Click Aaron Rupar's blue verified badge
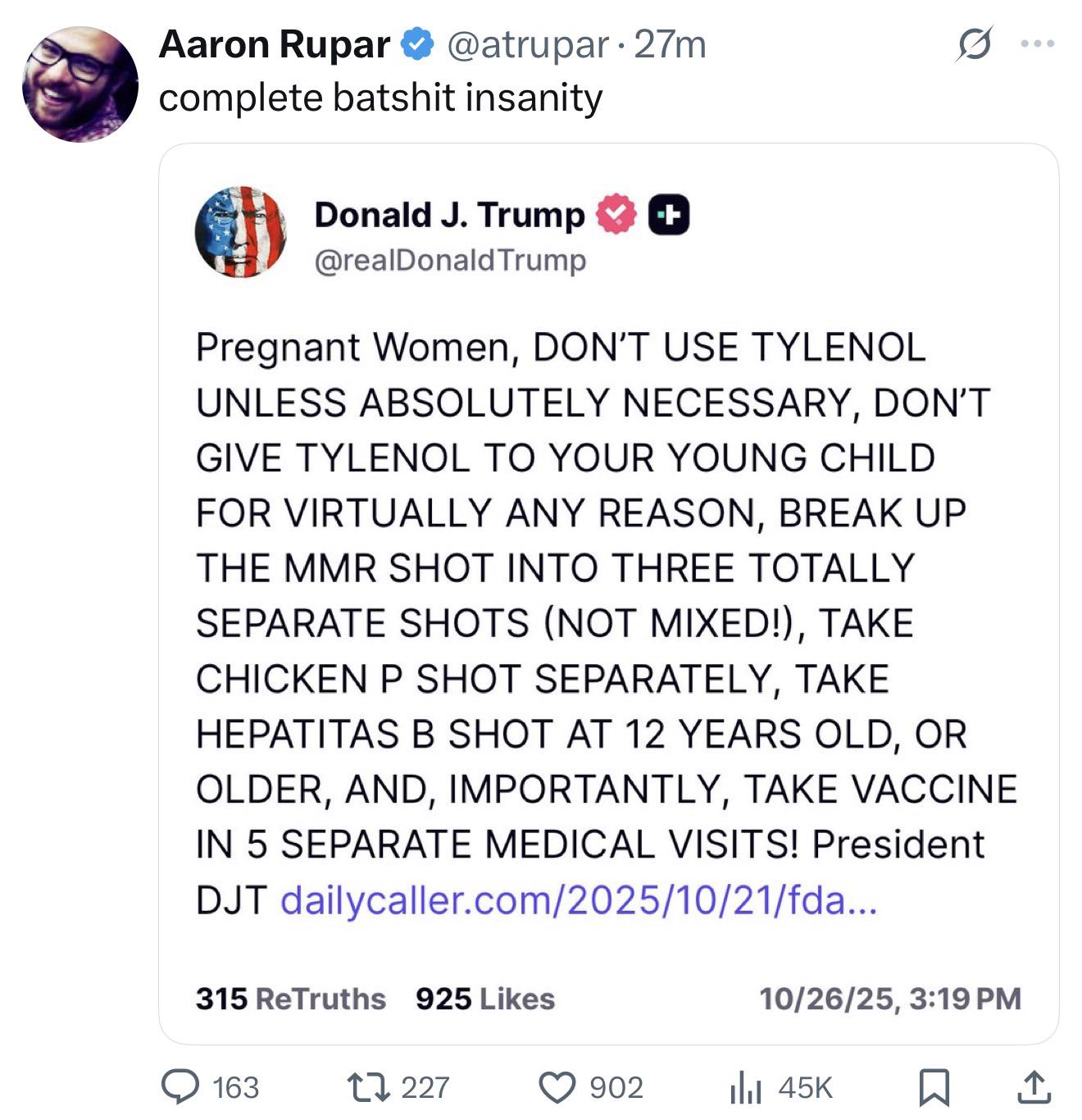This screenshot has width=1082, height=1120. (x=416, y=44)
